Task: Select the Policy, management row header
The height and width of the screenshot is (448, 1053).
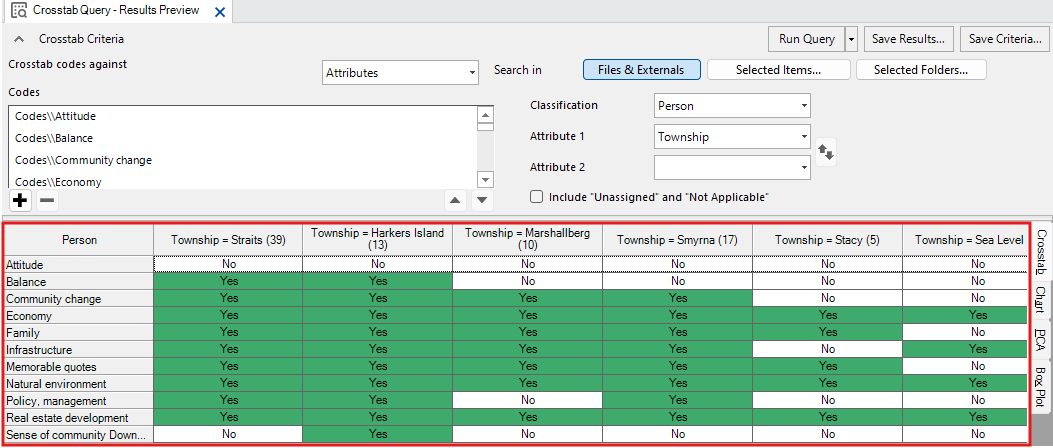Action: coord(79,401)
